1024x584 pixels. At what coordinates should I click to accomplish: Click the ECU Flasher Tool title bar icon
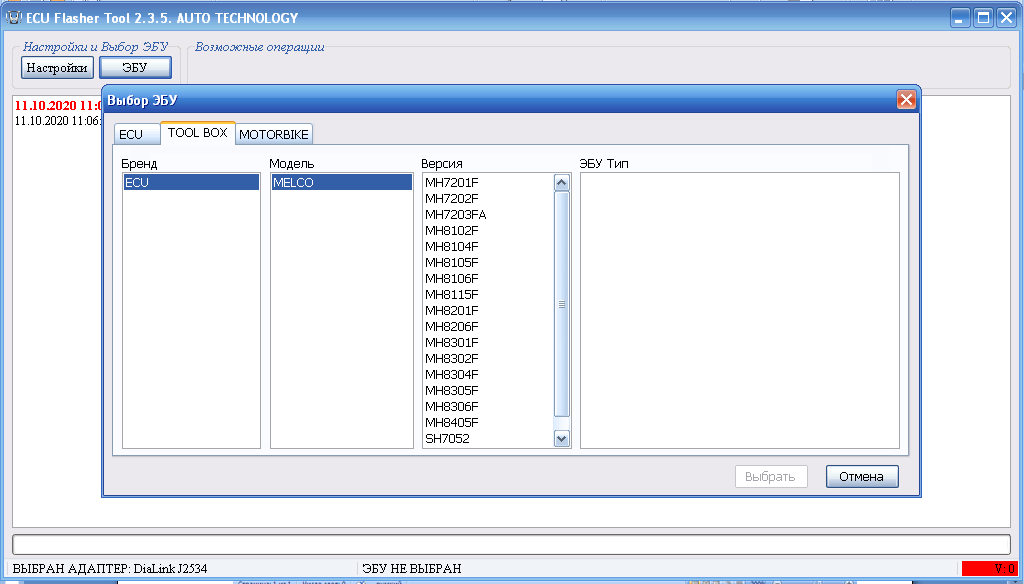coord(13,18)
